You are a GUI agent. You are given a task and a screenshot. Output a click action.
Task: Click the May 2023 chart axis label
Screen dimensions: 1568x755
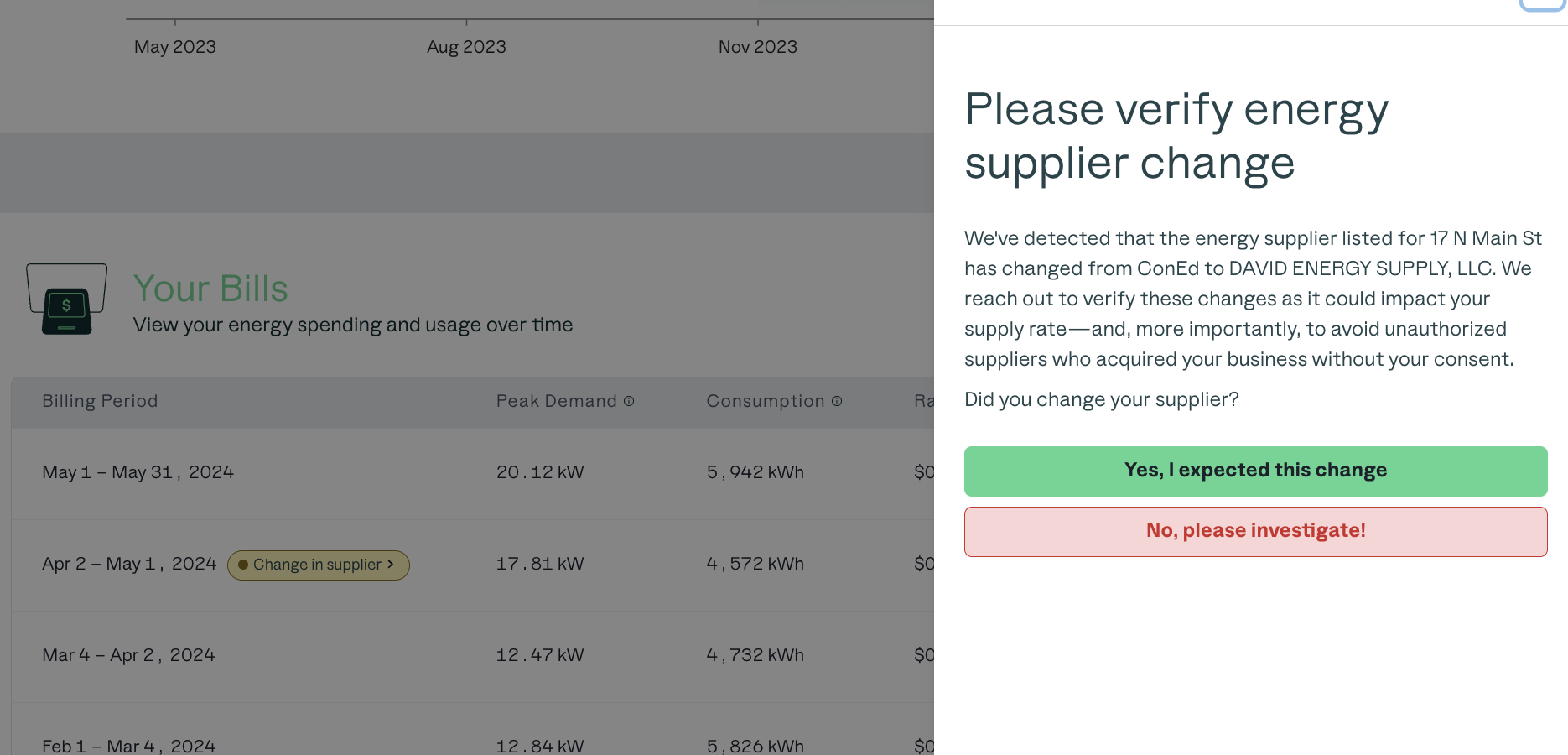(x=175, y=47)
